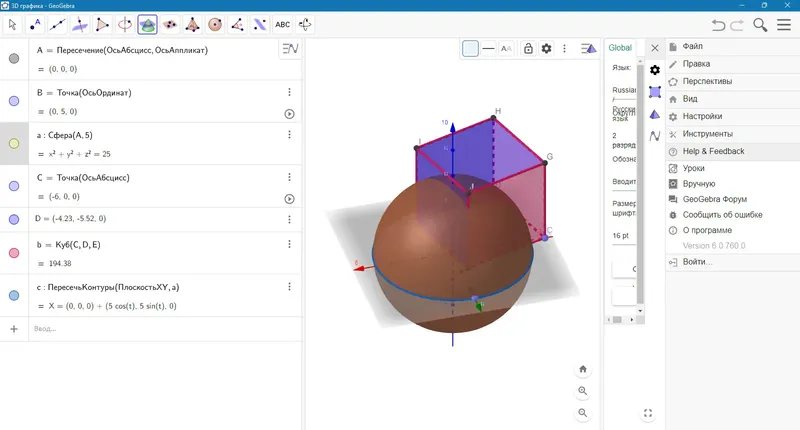Toggle visibility of point B
This screenshot has width=800, height=430.
click(x=14, y=101)
